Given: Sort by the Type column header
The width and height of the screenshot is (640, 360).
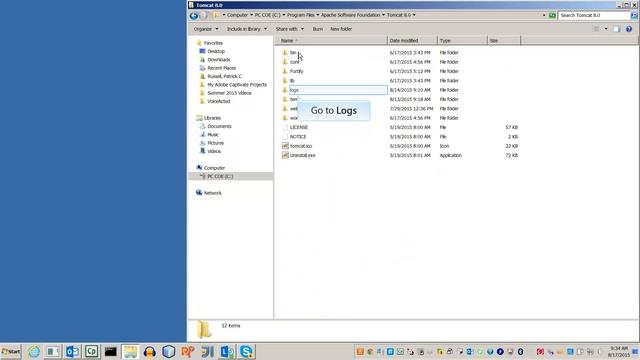Looking at the screenshot, I should click(x=462, y=41).
